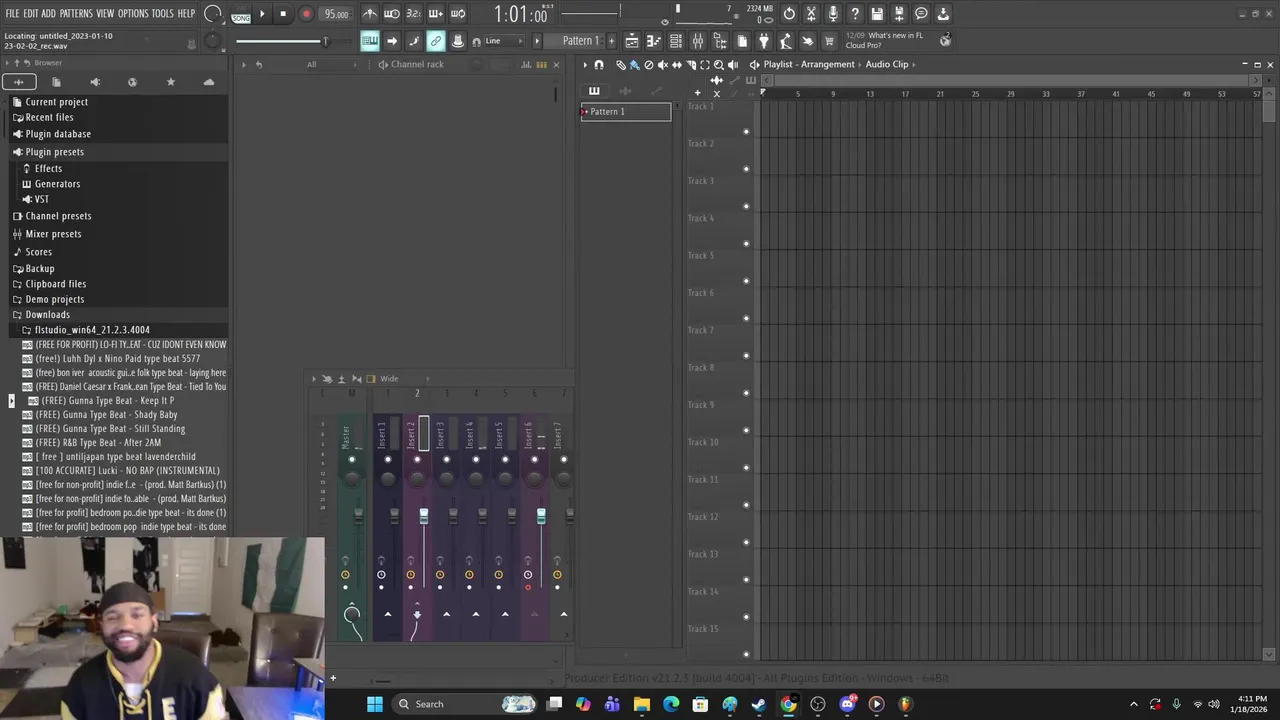The image size is (1280, 720).
Task: Click the download tray icon
Action: [x=943, y=14]
